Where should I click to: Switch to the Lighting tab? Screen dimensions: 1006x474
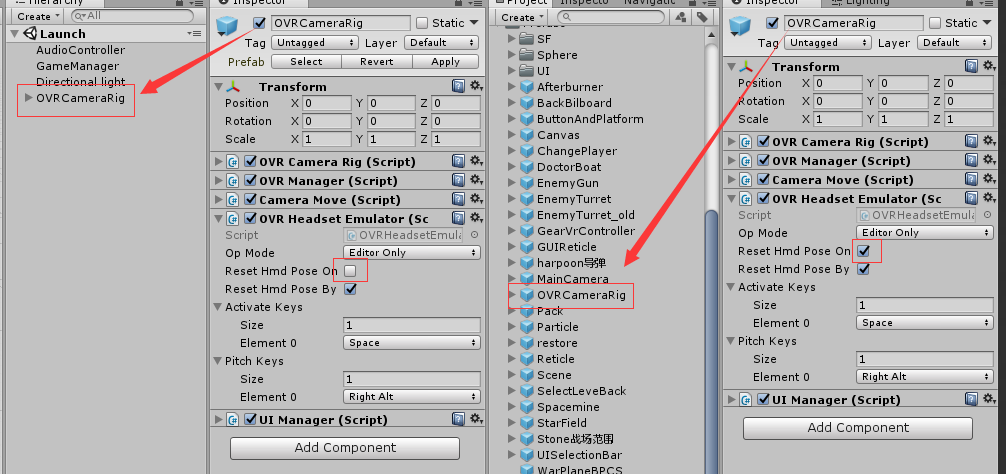click(859, 3)
